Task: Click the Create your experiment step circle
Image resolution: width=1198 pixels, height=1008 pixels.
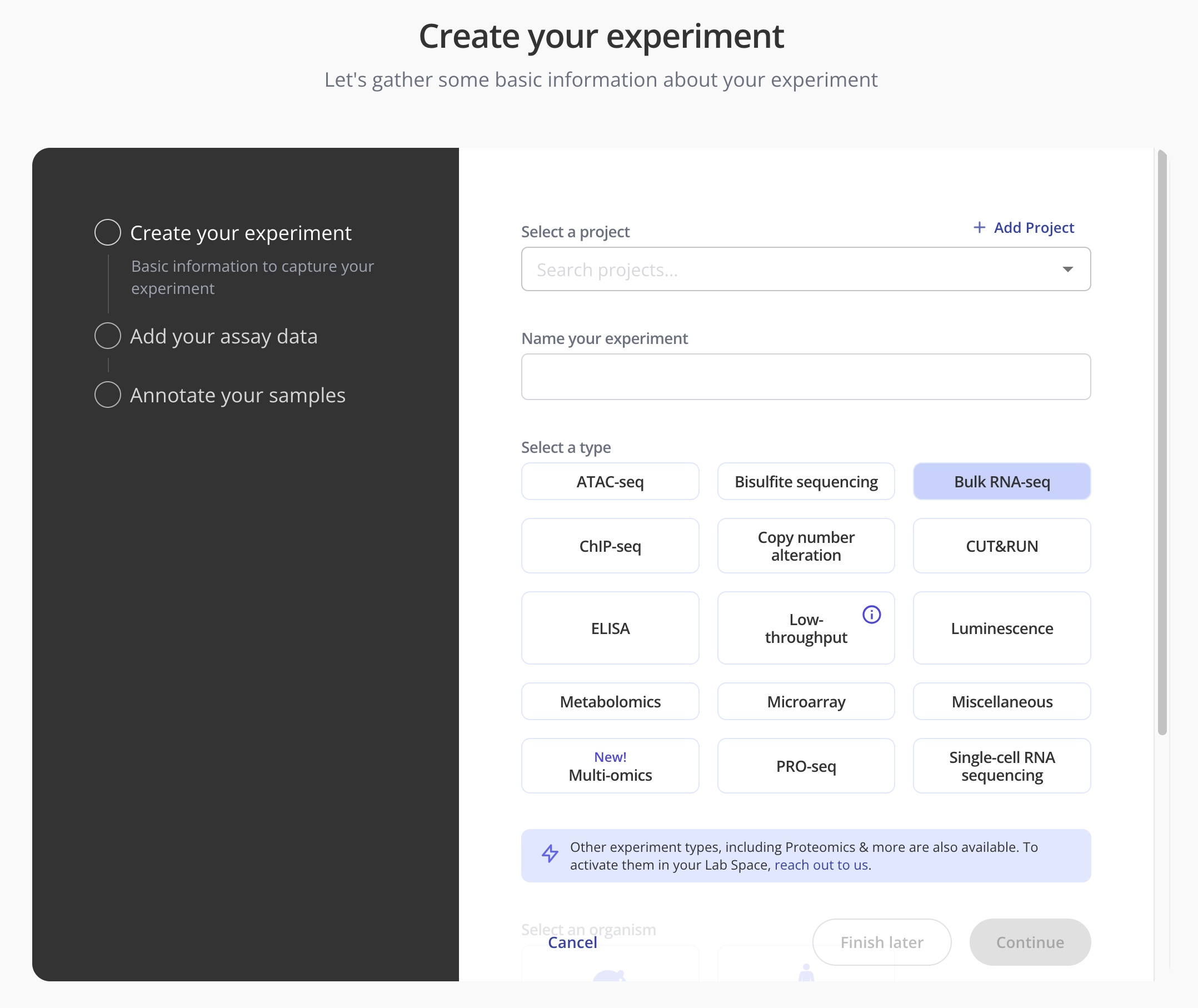Action: tap(107, 232)
